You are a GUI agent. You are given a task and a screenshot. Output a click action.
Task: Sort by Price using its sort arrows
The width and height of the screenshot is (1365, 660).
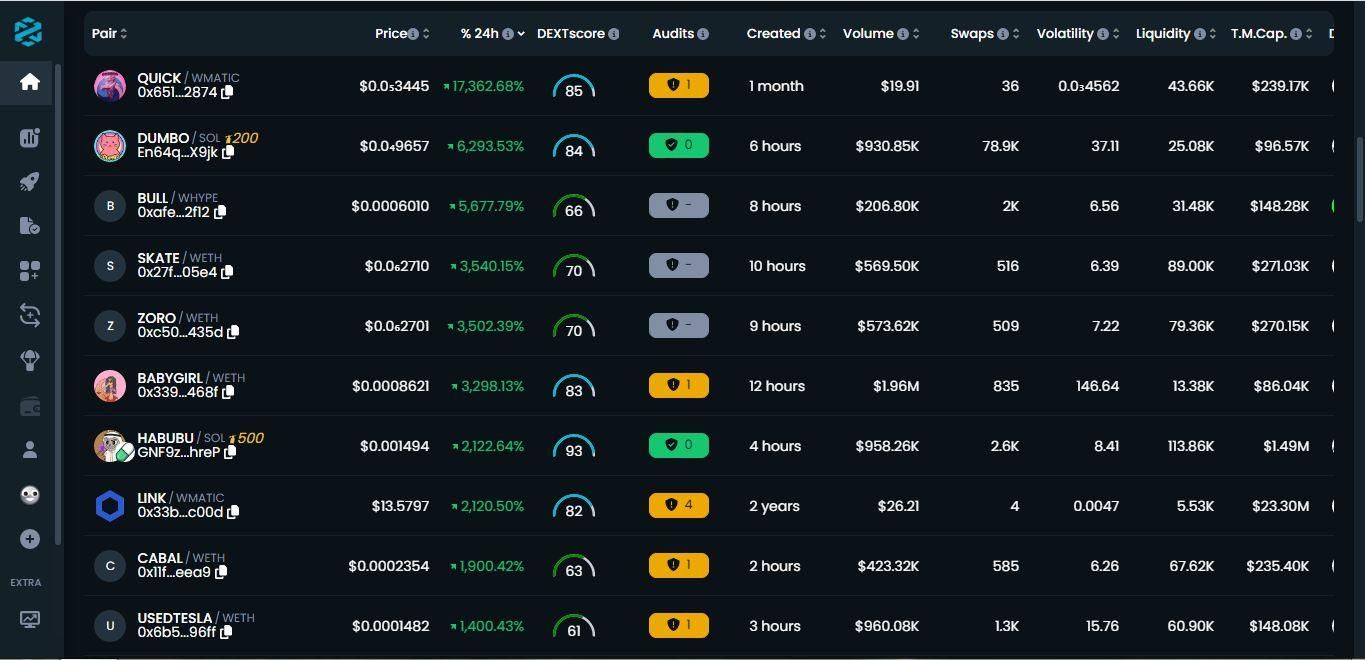coord(426,34)
